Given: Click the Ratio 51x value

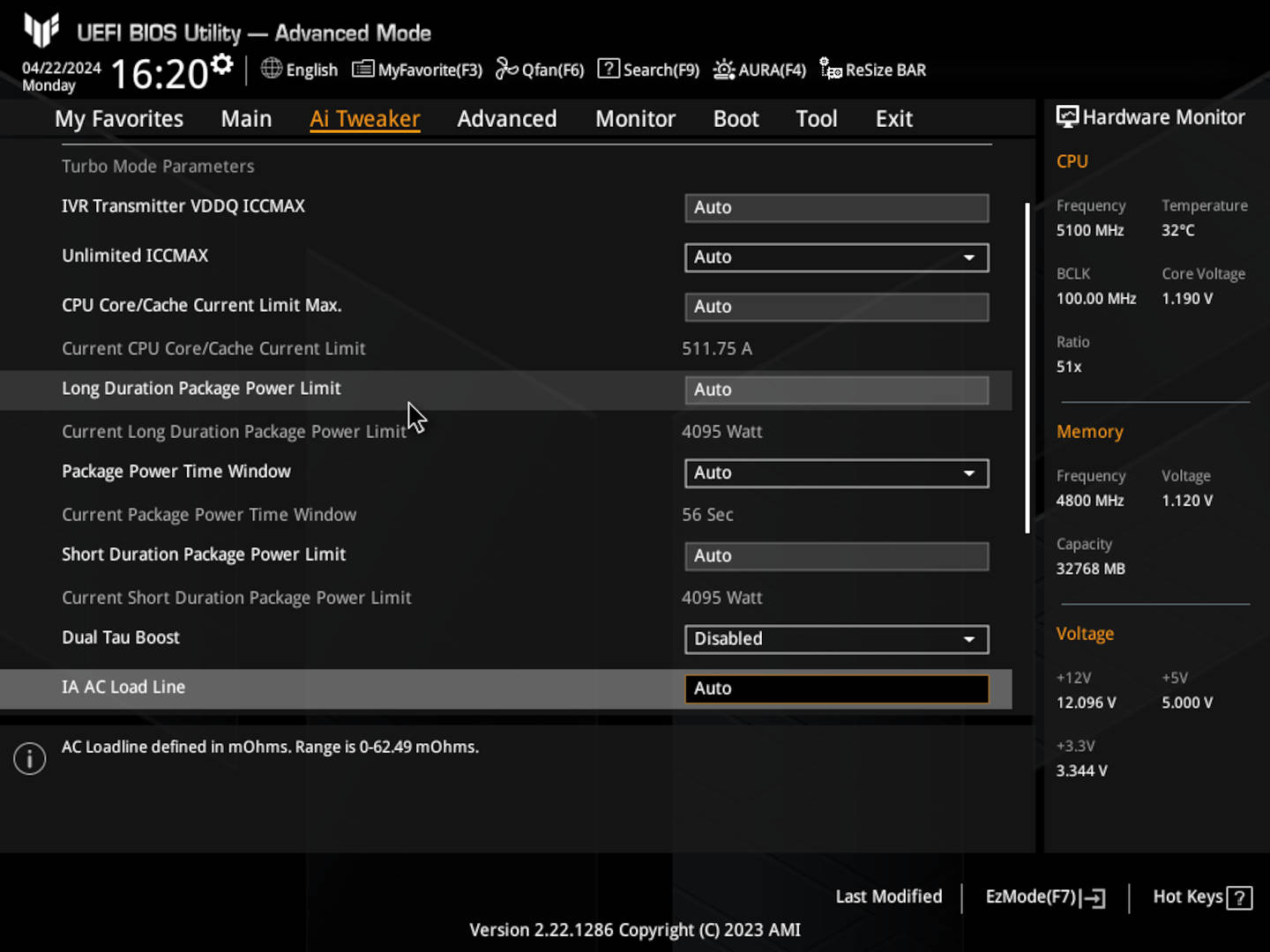Looking at the screenshot, I should 1069,367.
